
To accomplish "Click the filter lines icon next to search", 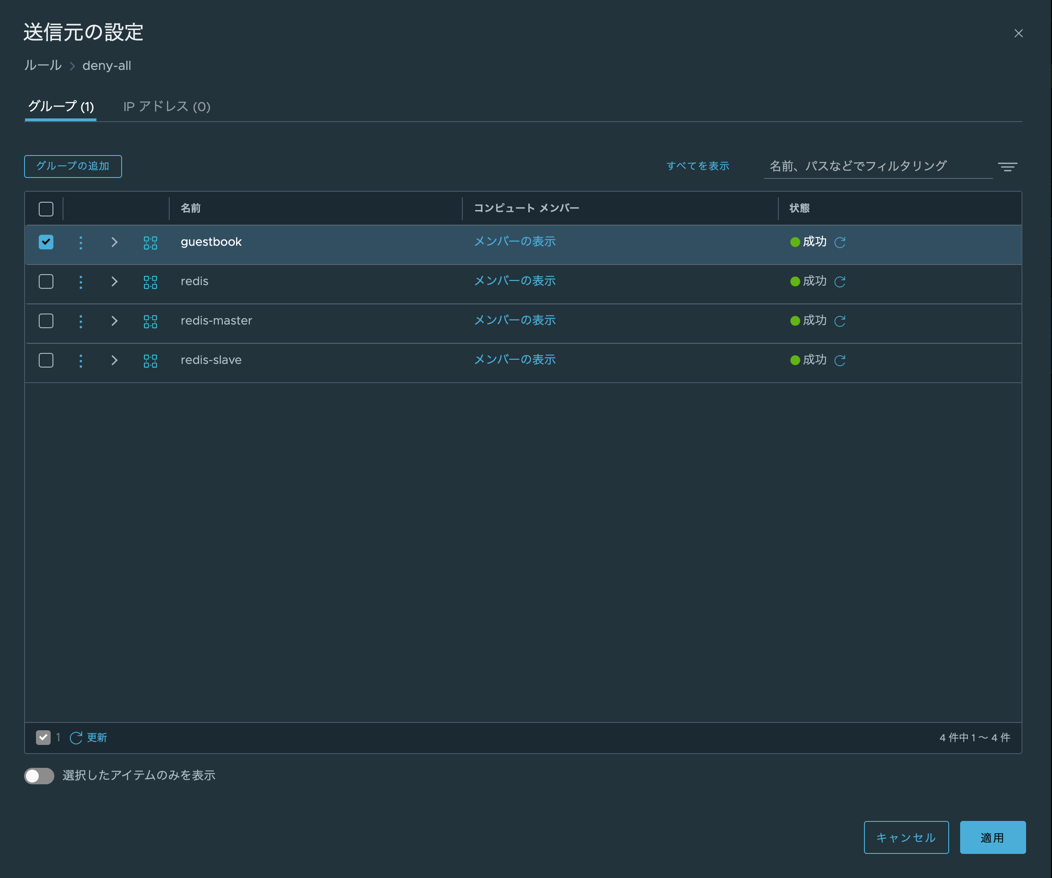I will coord(1007,167).
